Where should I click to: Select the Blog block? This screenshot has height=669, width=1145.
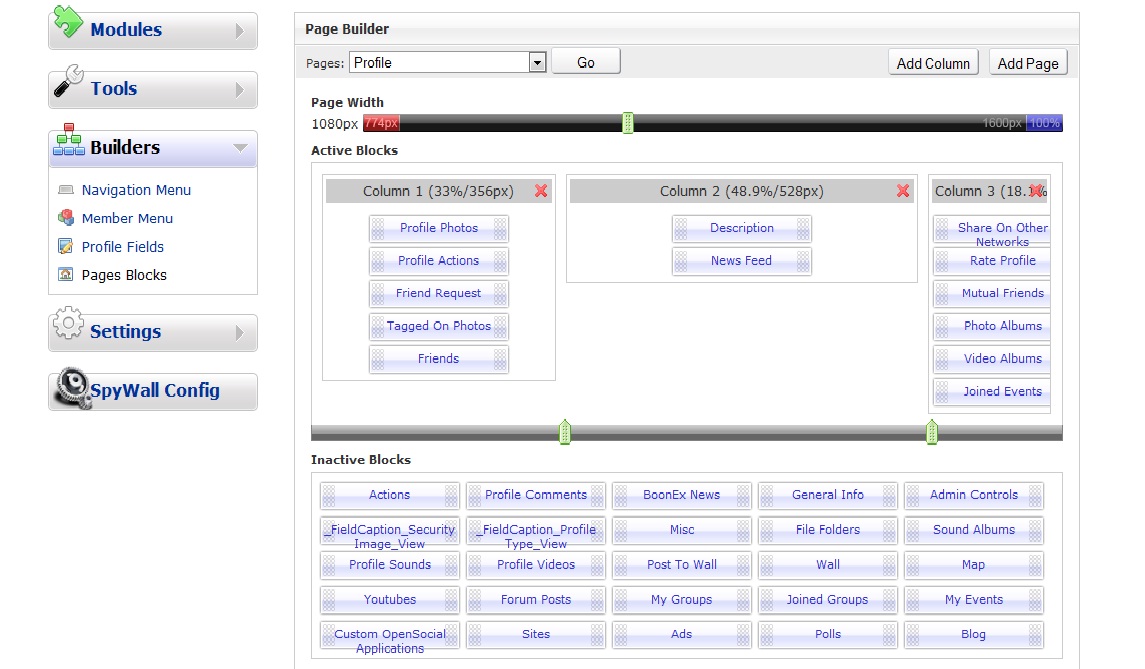(x=973, y=635)
